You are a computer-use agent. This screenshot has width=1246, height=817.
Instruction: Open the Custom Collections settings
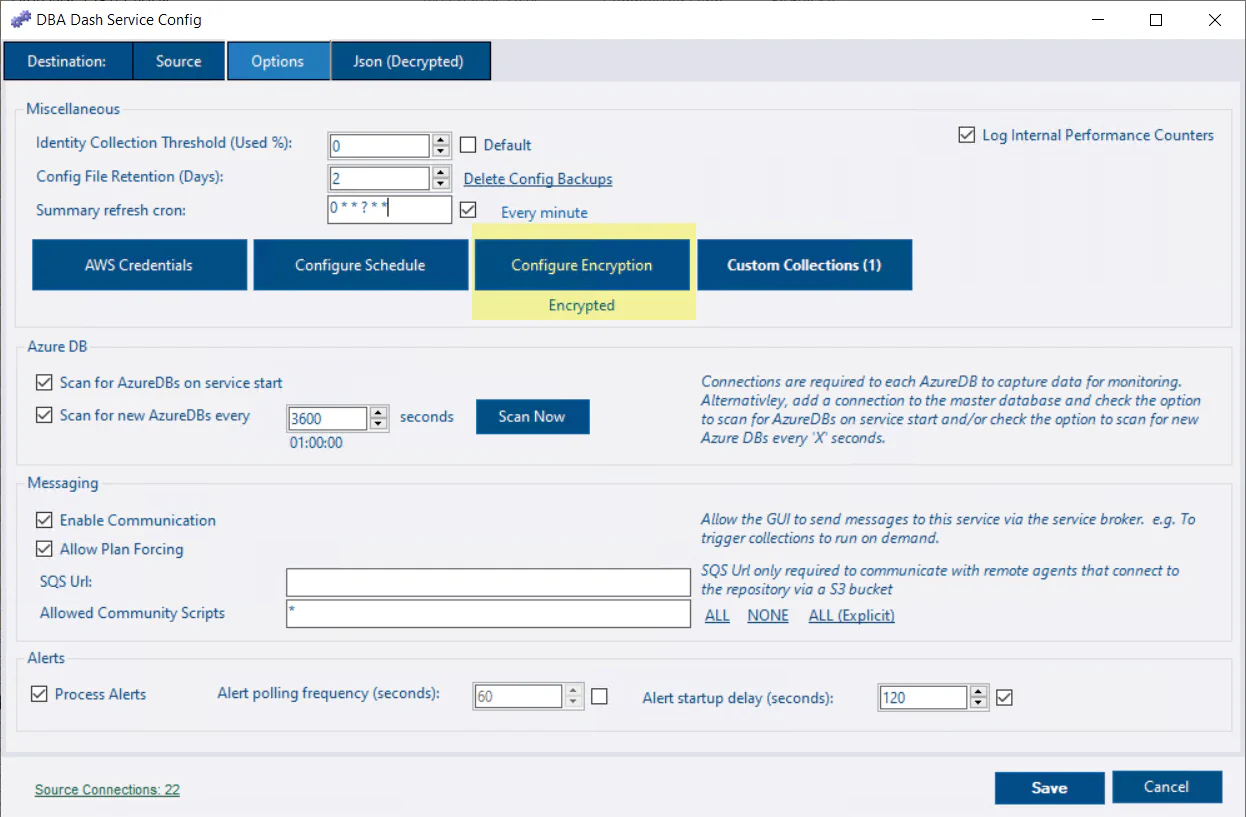pos(804,265)
